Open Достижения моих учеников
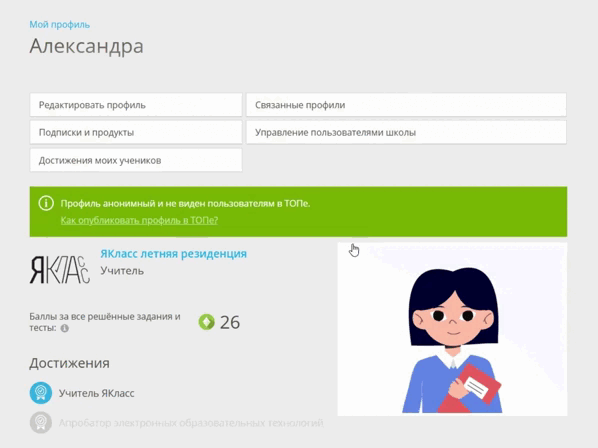598x448 pixels. point(136,160)
